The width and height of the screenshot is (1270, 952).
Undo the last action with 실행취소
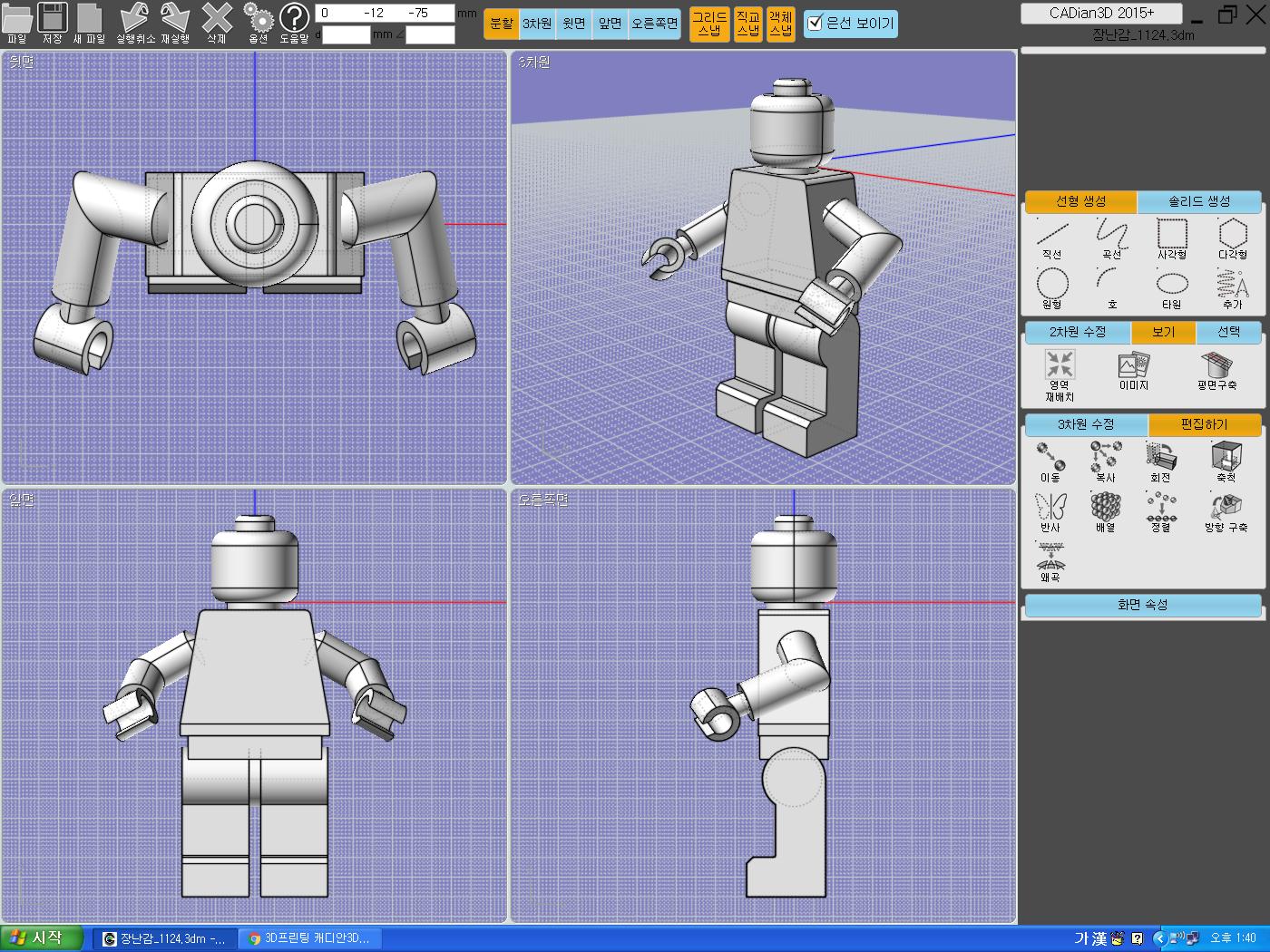click(134, 22)
